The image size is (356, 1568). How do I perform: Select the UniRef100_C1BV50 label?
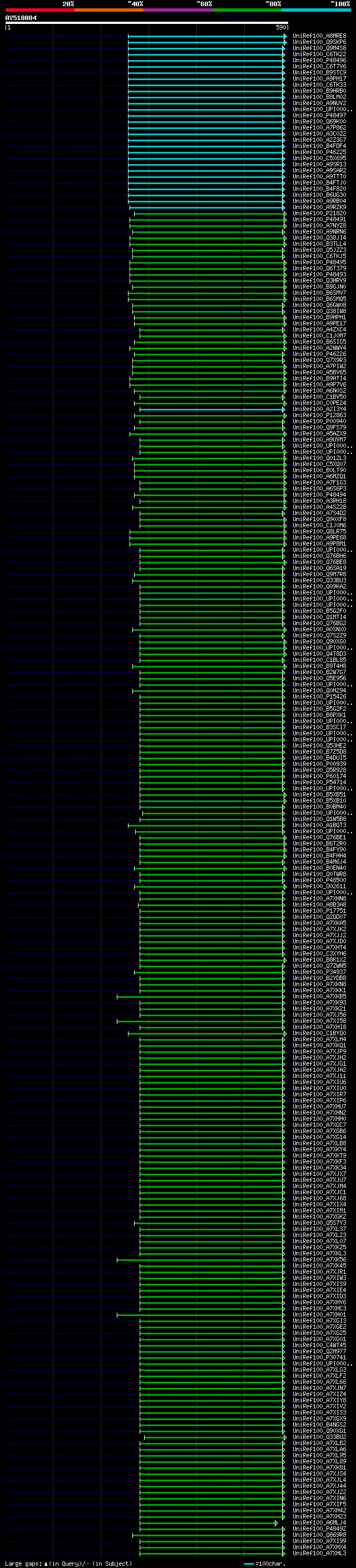(319, 397)
